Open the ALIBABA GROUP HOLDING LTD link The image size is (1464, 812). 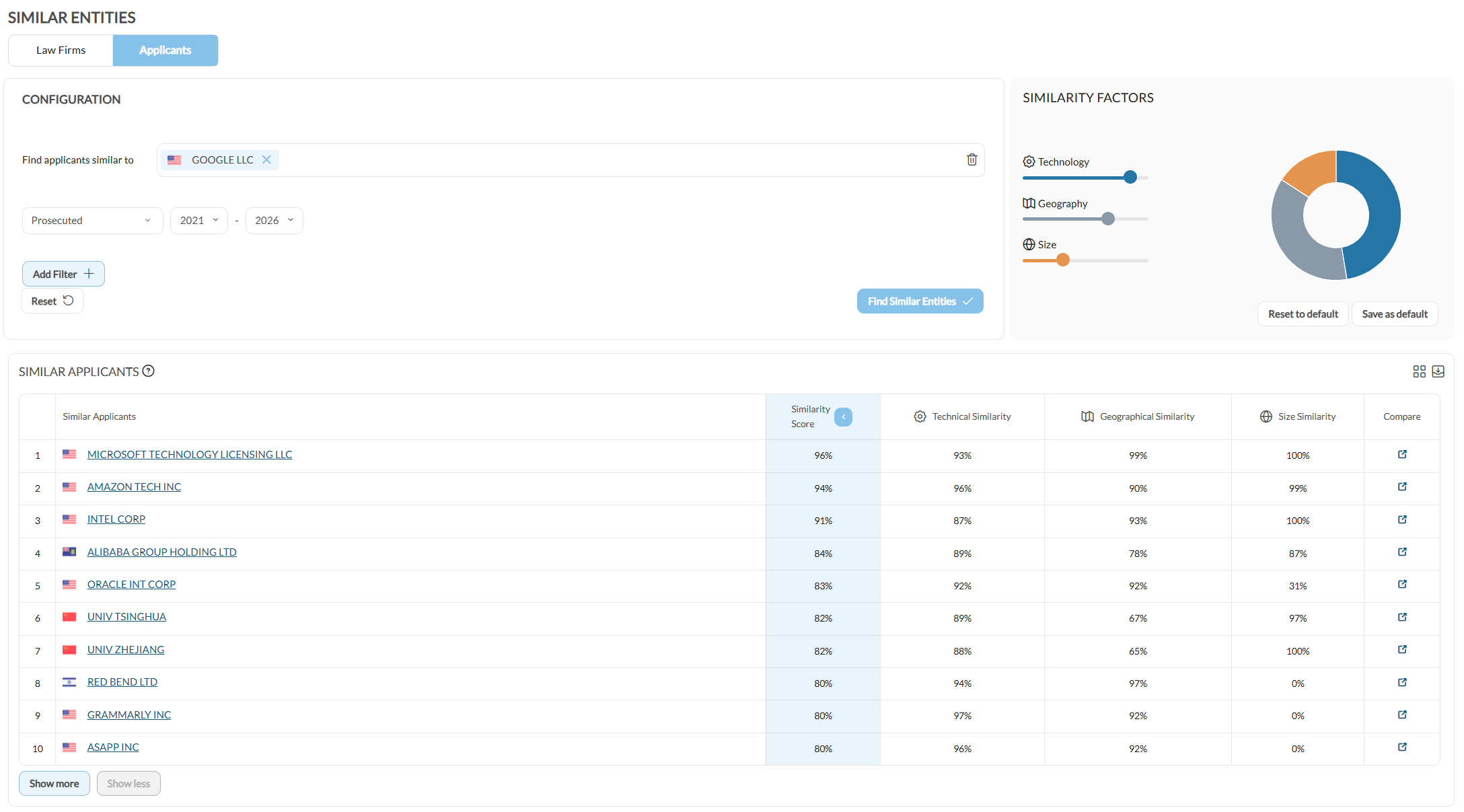[162, 552]
